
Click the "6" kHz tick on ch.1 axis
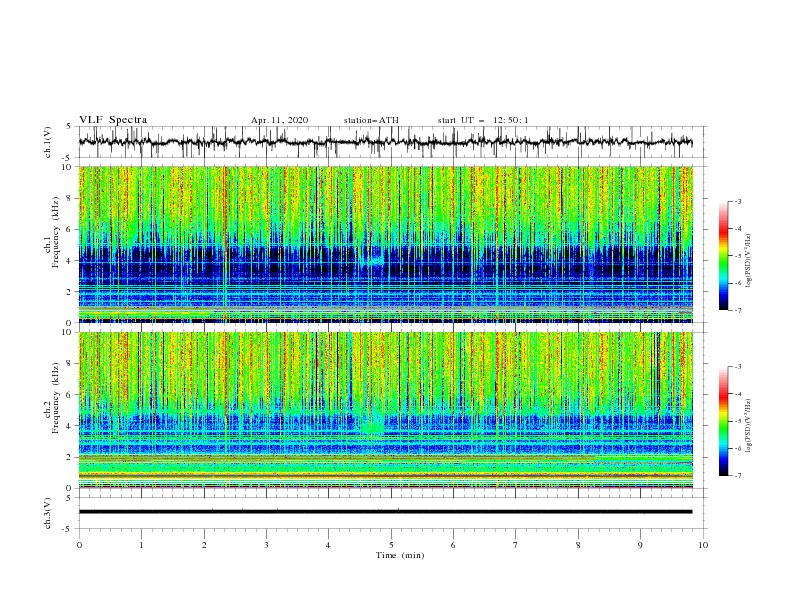71,229
